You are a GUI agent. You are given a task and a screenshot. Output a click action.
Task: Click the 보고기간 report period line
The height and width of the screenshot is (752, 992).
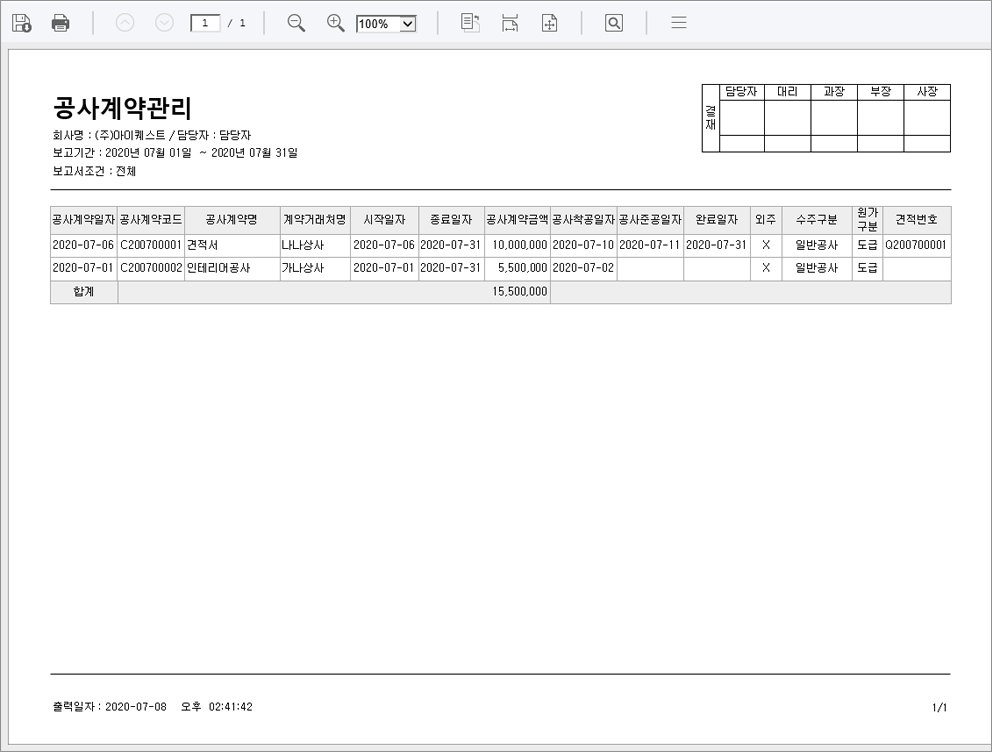[x=175, y=153]
